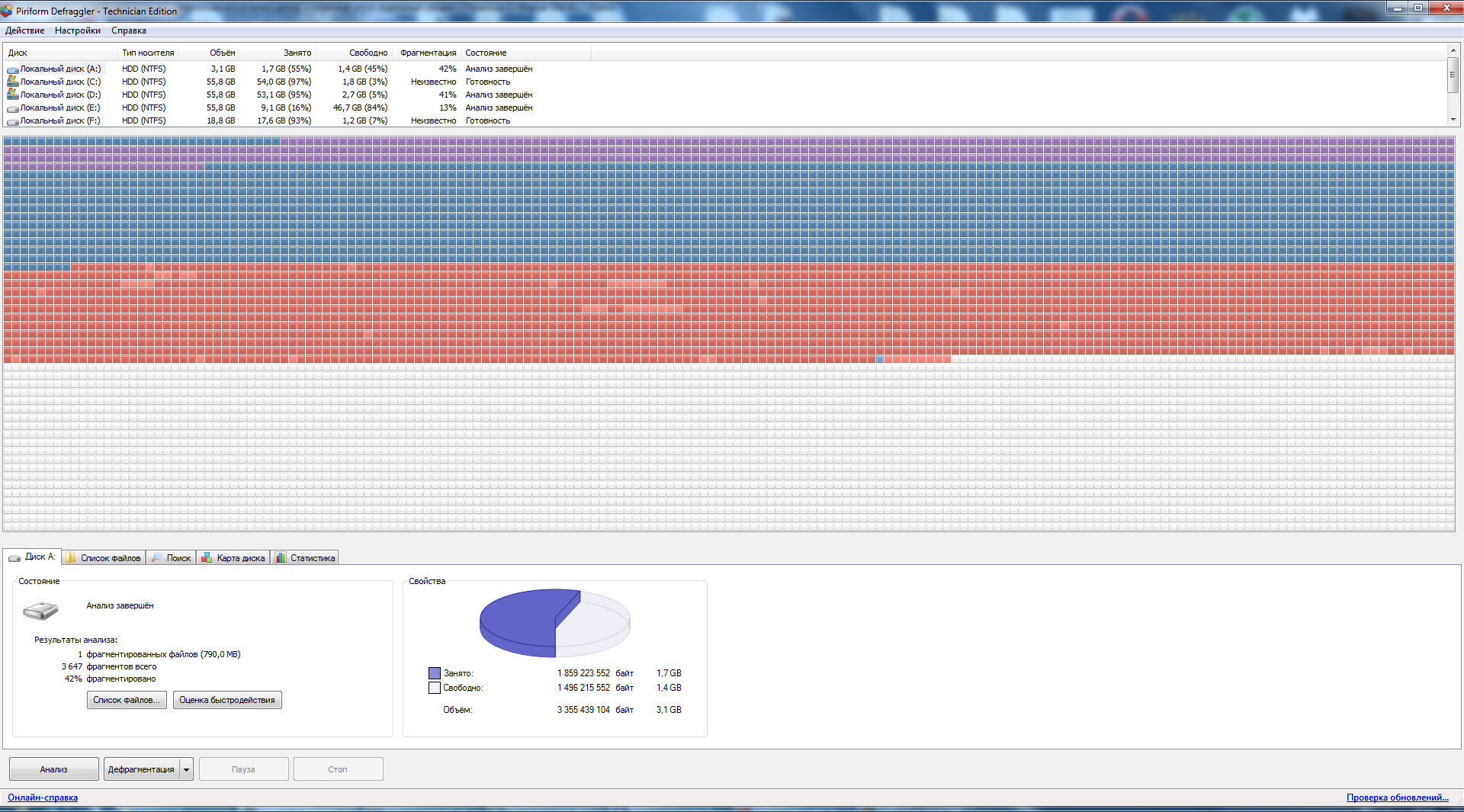This screenshot has width=1464, height=812.
Task: Go to the Статистика tab
Action: [305, 558]
